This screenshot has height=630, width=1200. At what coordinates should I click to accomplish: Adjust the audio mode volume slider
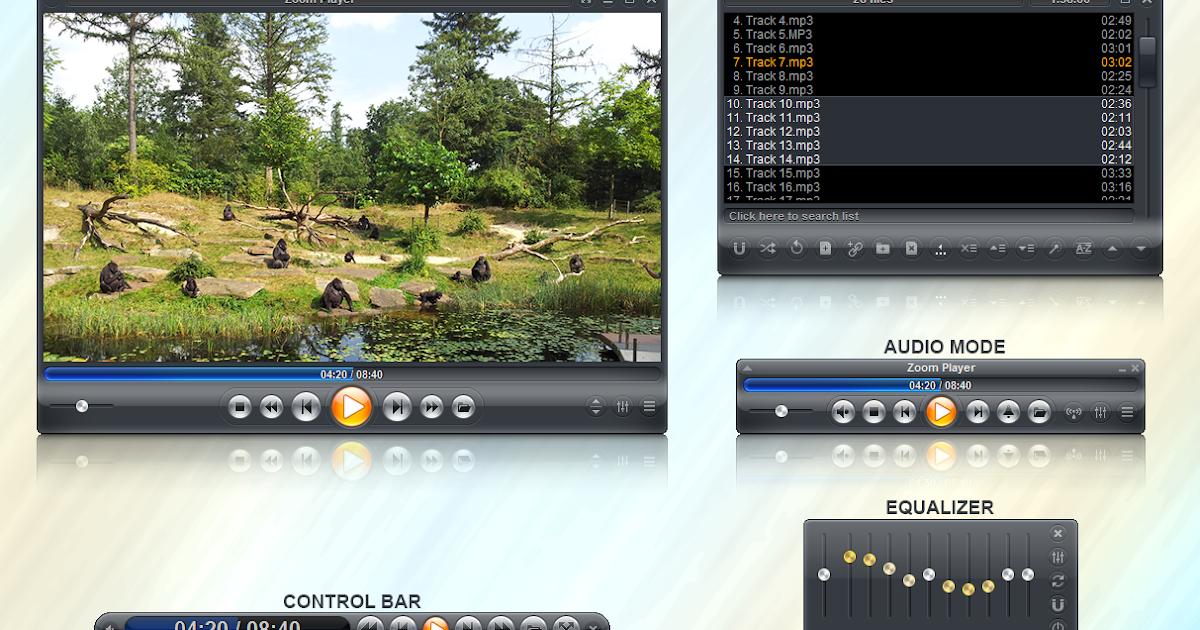(x=782, y=411)
